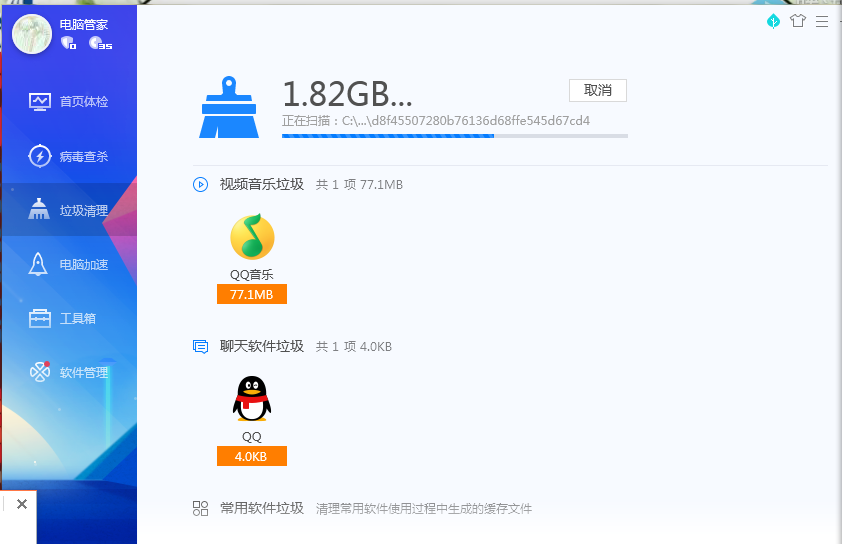This screenshot has width=842, height=544.
Task: Select the 视频音乐垃圾 category heading
Action: (x=262, y=184)
